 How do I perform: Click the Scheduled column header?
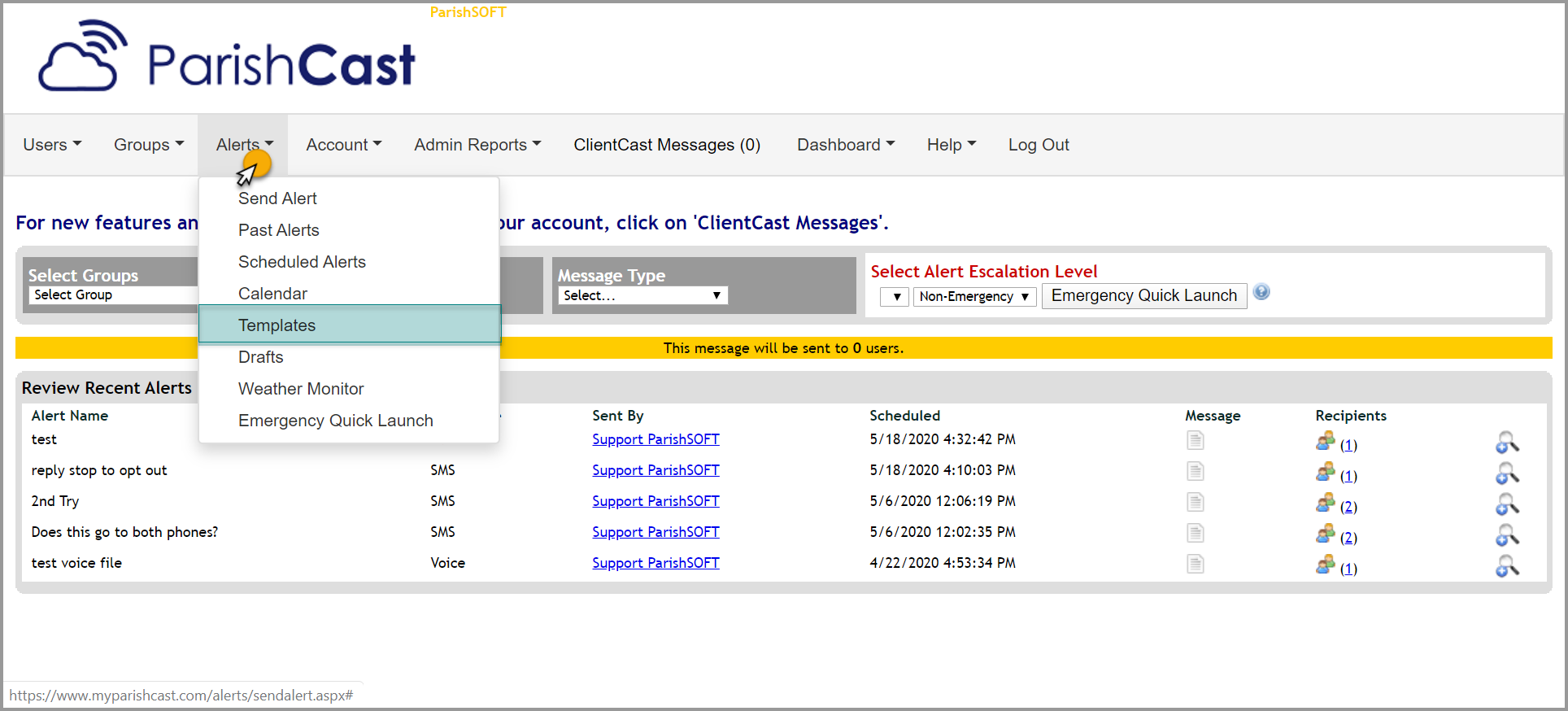pos(904,416)
